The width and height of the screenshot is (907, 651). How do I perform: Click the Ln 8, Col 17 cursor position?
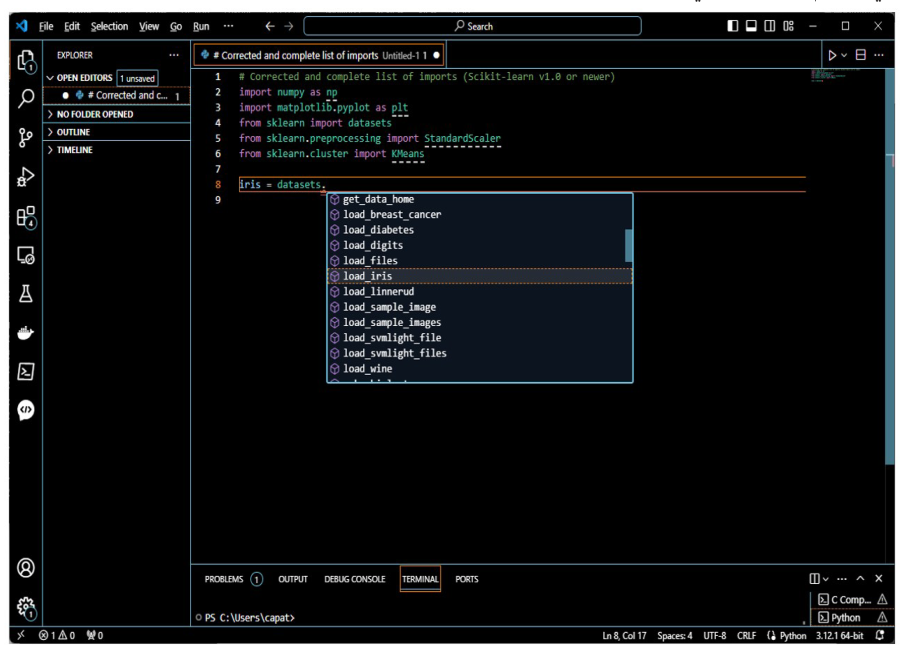[624, 635]
